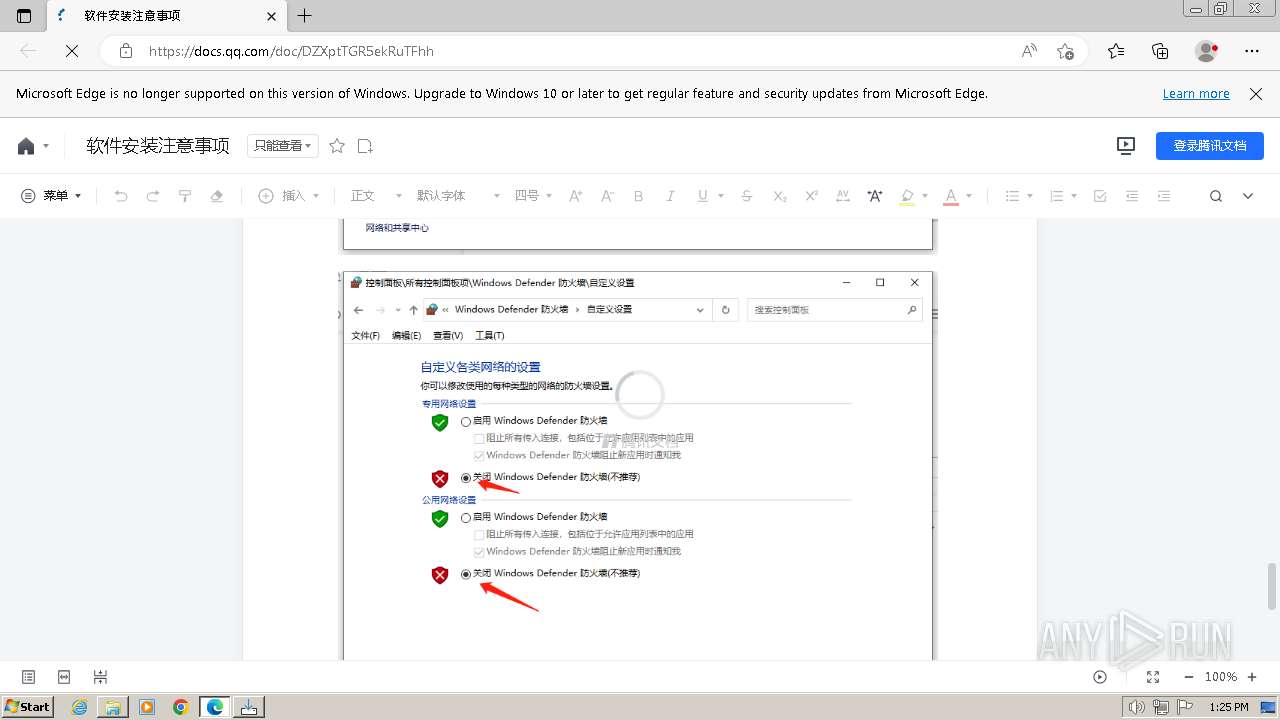Launch Chrome from the taskbar
This screenshot has width=1280, height=720.
click(x=181, y=707)
